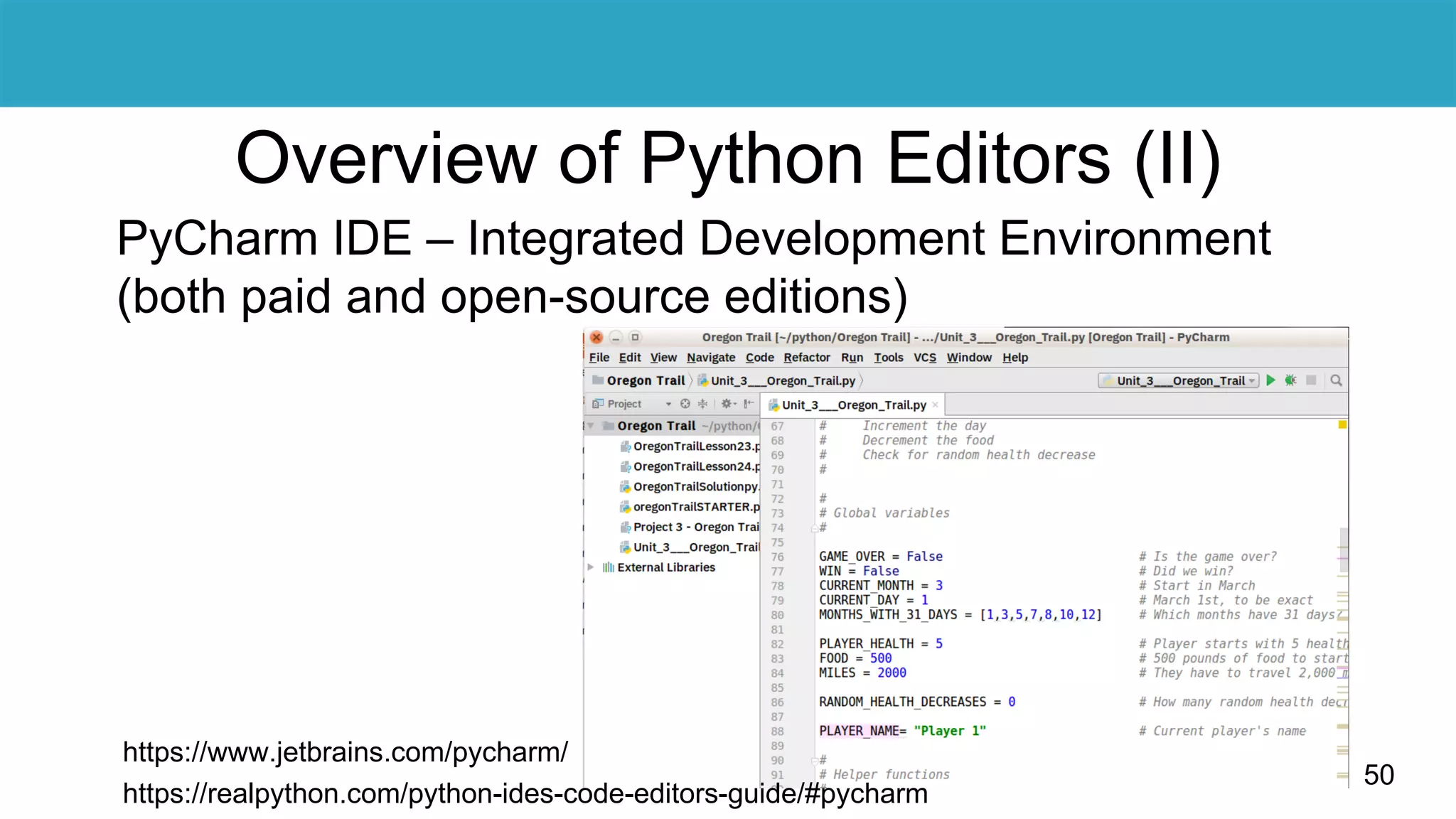
Task: Select the Unit_3___Oregon_Trail.py editor tab
Action: click(854, 405)
